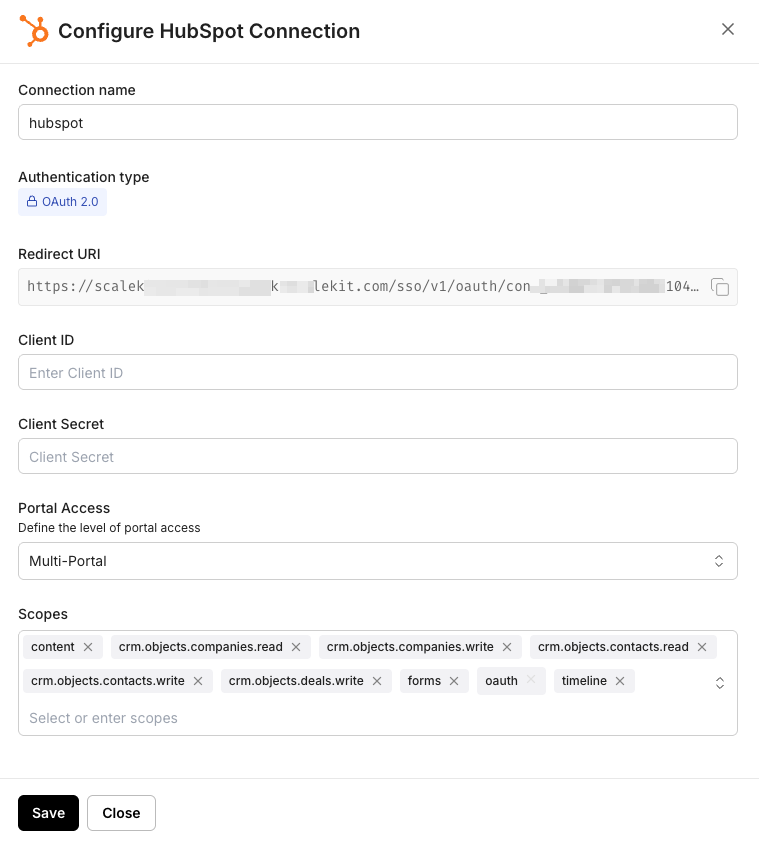The image size is (759, 843).
Task: Remove the crm.objects.companies.read scope
Action: point(296,647)
